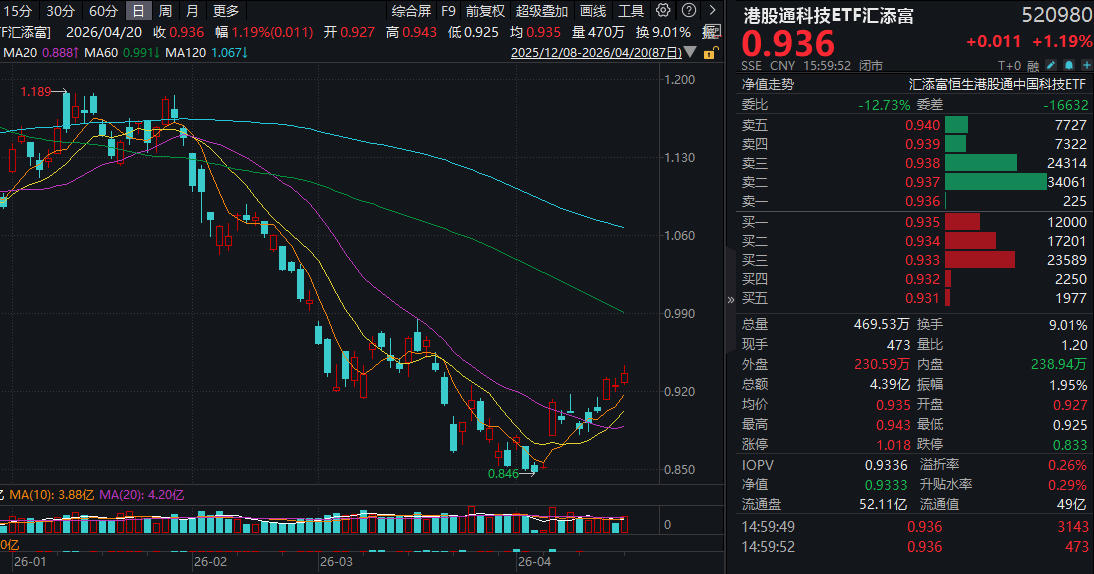The width and height of the screenshot is (1094, 574).
Task: Open 前复权 price adjustment dropdown
Action: (485, 11)
